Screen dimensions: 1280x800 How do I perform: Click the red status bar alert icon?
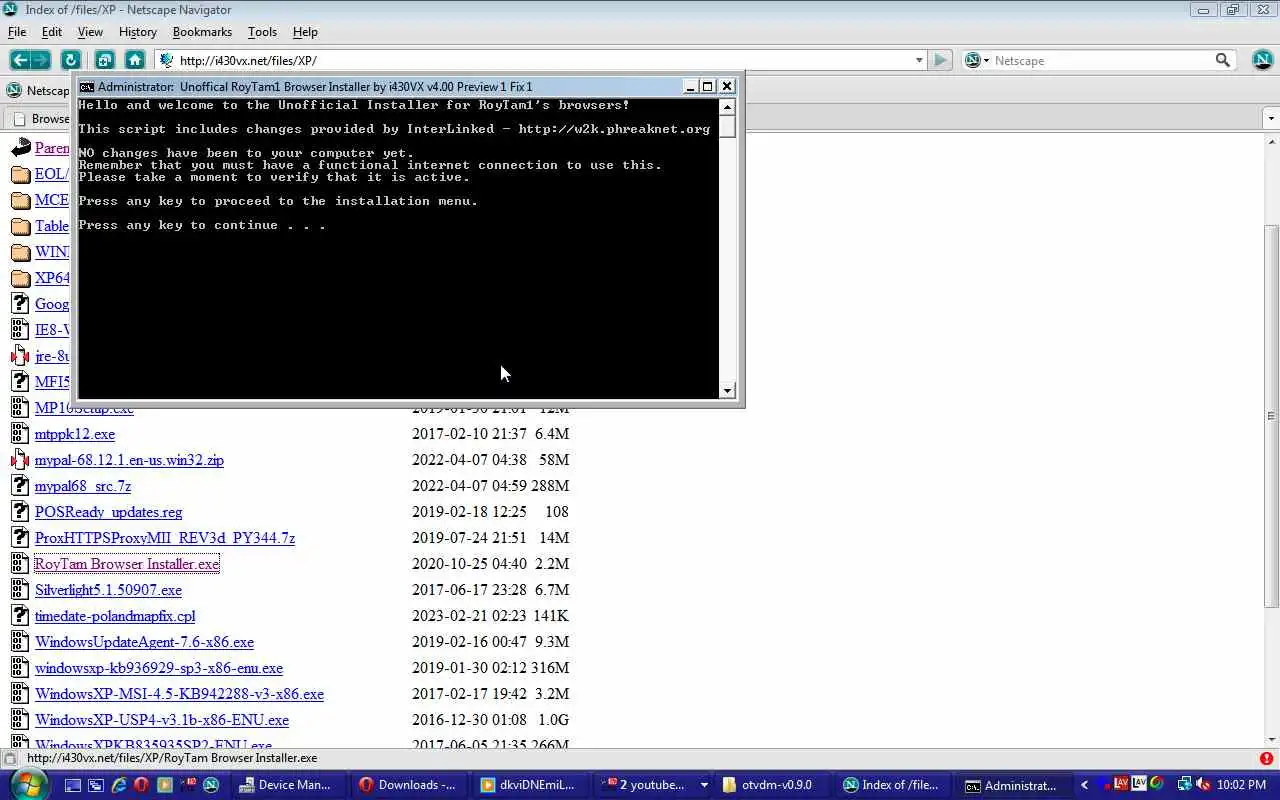(1267, 759)
